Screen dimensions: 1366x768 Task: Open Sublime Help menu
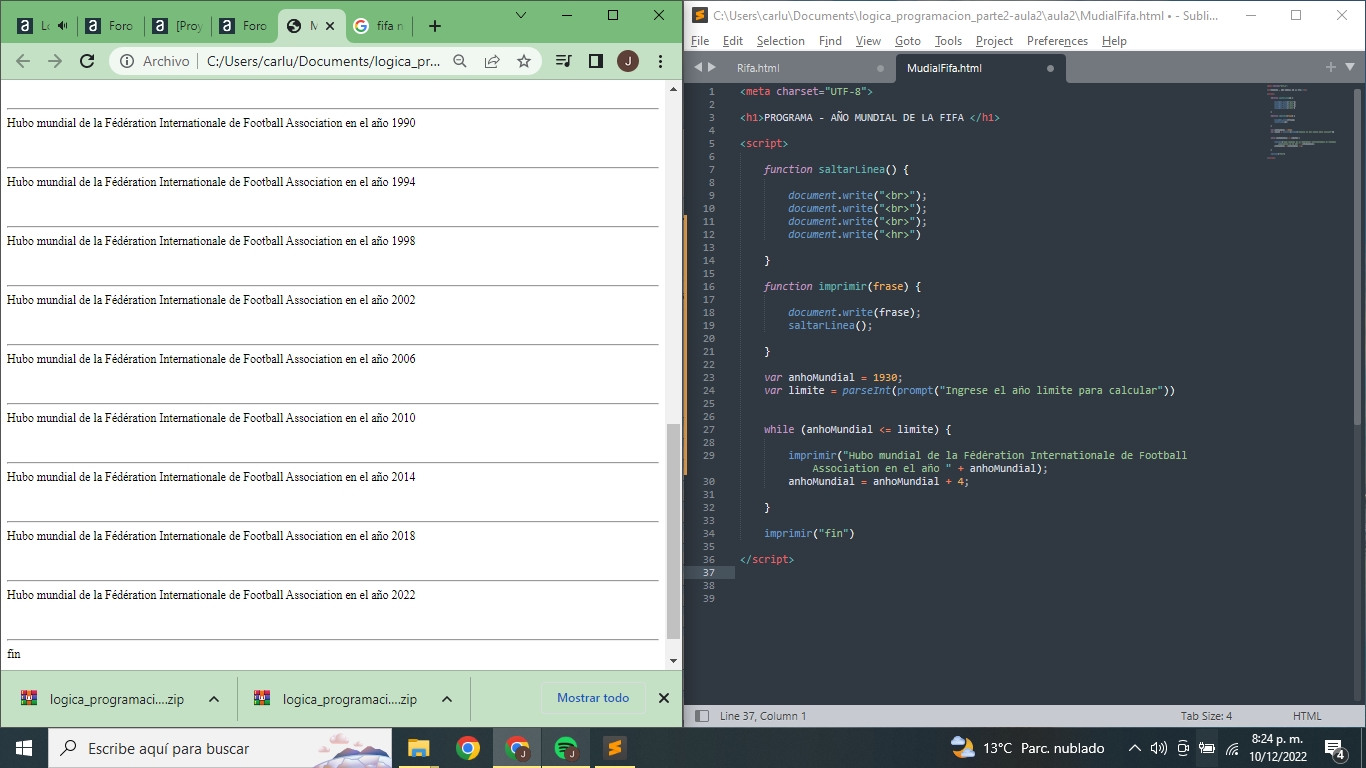point(1114,41)
